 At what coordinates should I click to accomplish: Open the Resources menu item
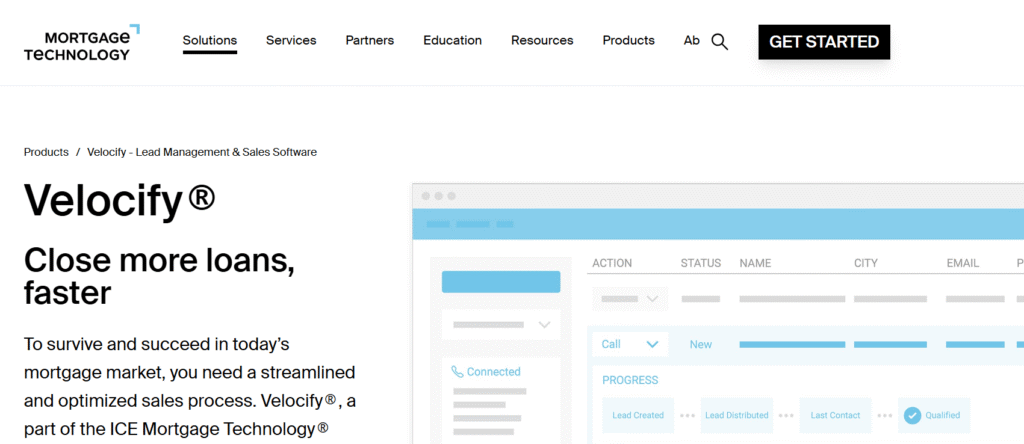tap(542, 41)
